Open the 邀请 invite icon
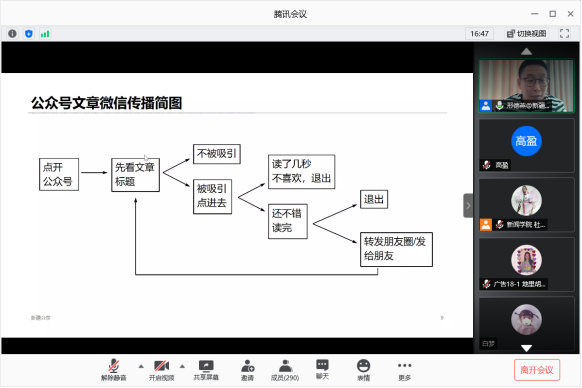 tap(247, 370)
